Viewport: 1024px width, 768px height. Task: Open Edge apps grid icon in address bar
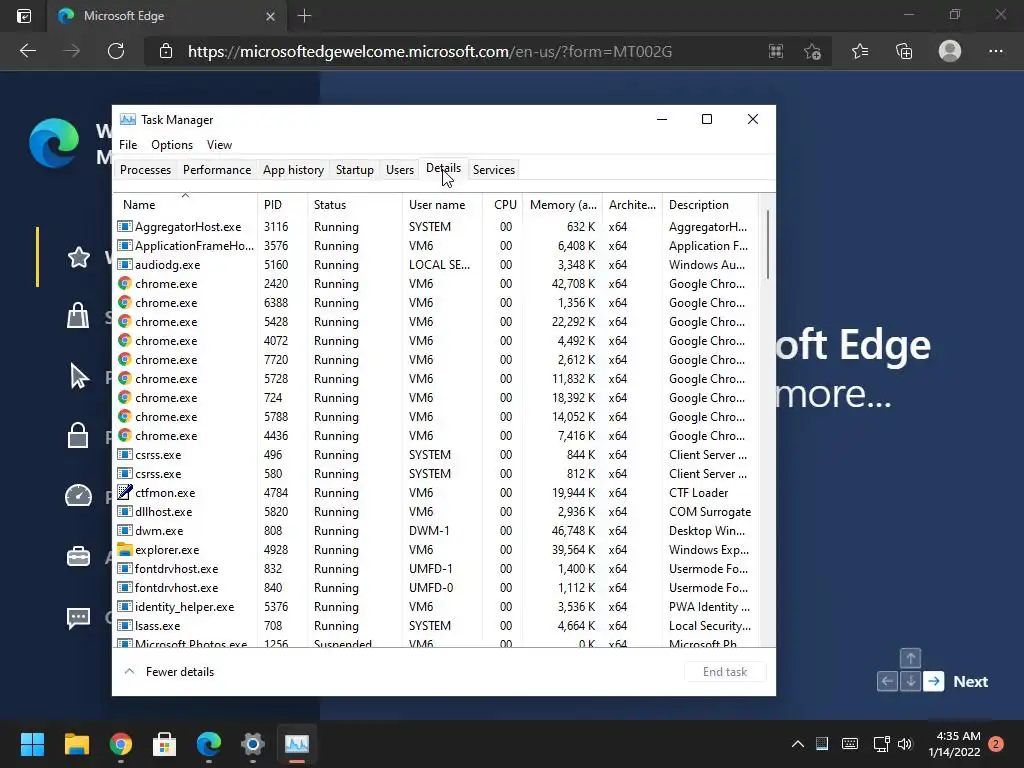click(776, 51)
